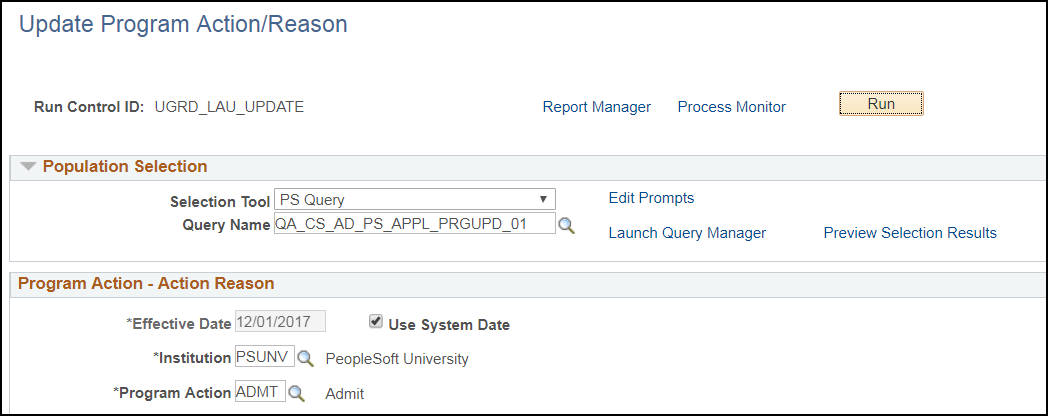Click the Run Control ID value UGRD_LAU_UPDATE
The image size is (1048, 416).
tap(229, 107)
